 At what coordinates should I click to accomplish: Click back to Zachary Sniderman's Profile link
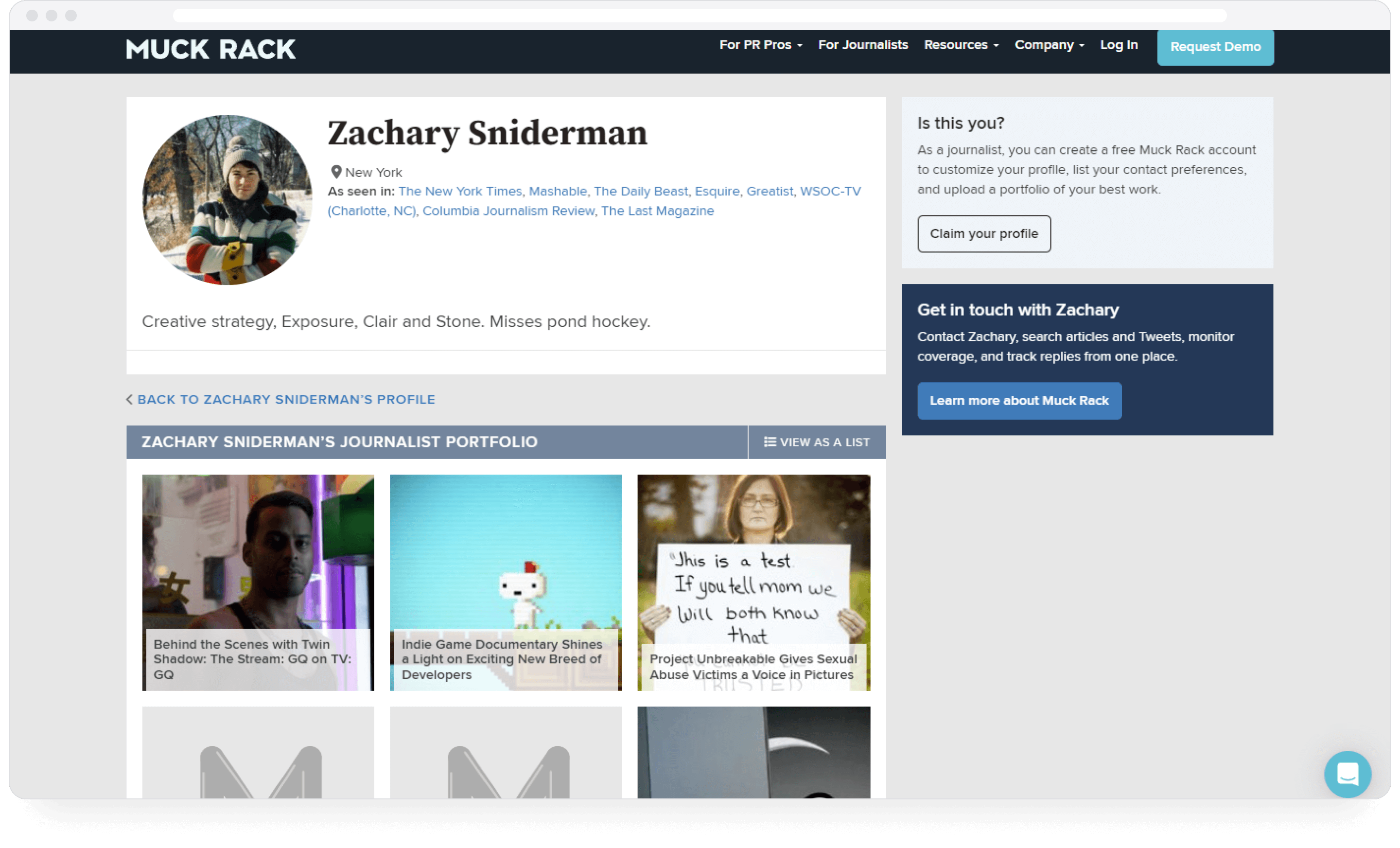pos(286,399)
